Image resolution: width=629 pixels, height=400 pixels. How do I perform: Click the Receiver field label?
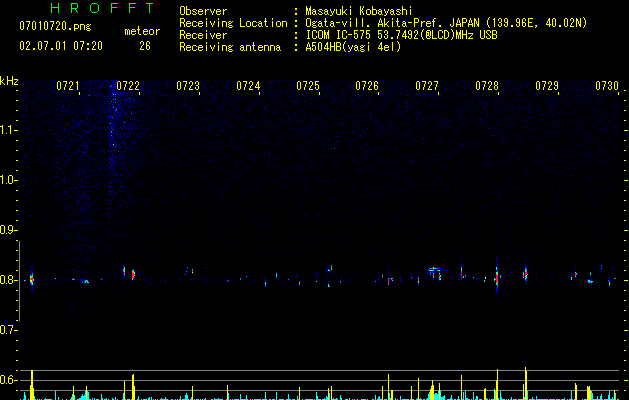[x=203, y=35]
